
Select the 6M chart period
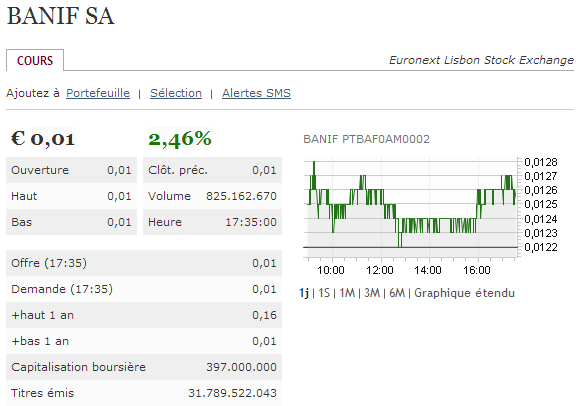[x=397, y=293]
